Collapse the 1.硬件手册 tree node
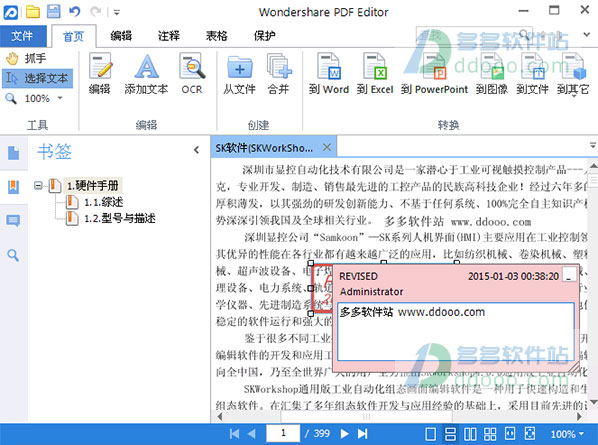This screenshot has width=598, height=445. [x=38, y=186]
